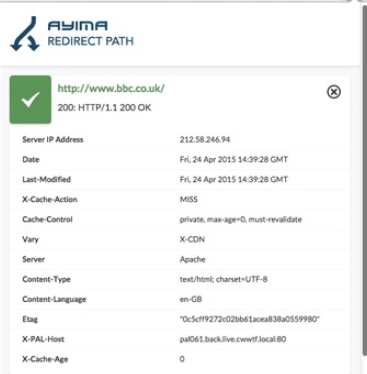The height and width of the screenshot is (374, 367).
Task: Click the Ayima Redirect Path logo icon
Action: (25, 33)
